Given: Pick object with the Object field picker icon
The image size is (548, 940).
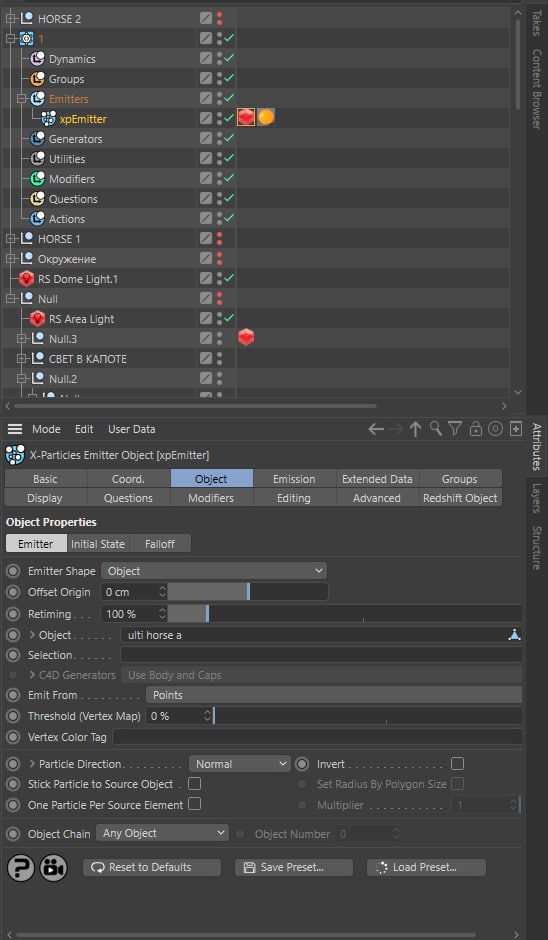Looking at the screenshot, I should click(x=514, y=635).
